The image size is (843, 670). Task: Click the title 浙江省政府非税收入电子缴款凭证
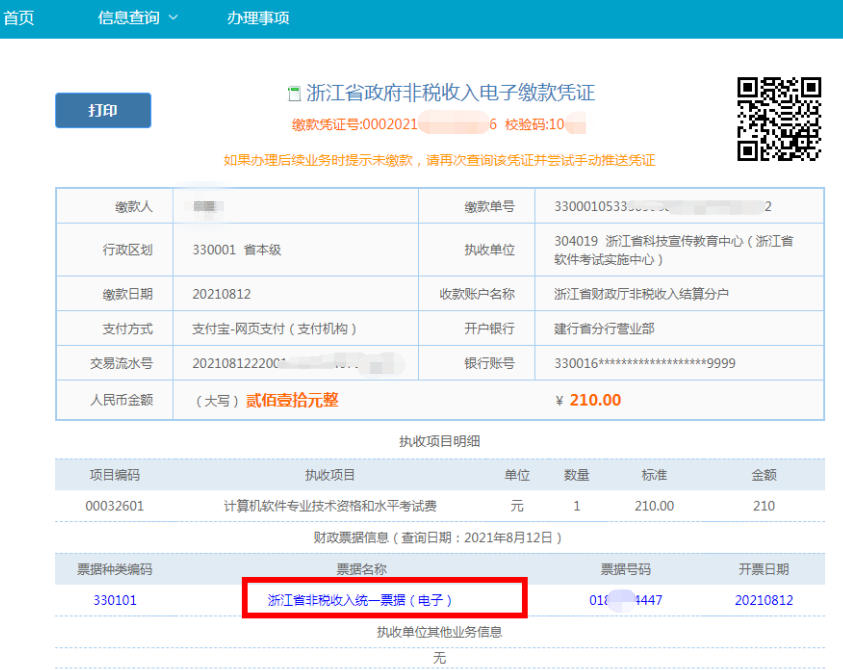(450, 94)
